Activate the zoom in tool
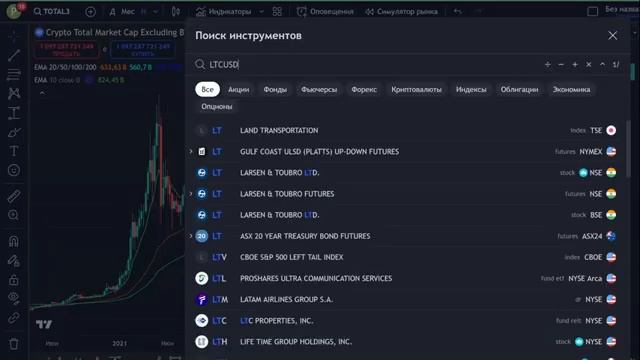Viewport: 640px width, 360px height. 14,215
